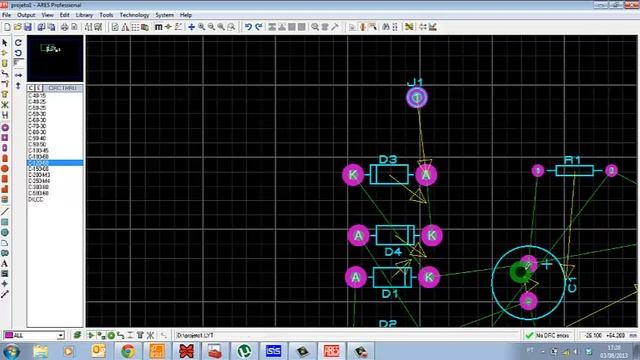Viewport: 640px width, 360px height.
Task: Select the highlighted blue entry in the pad list
Action: coord(55,163)
